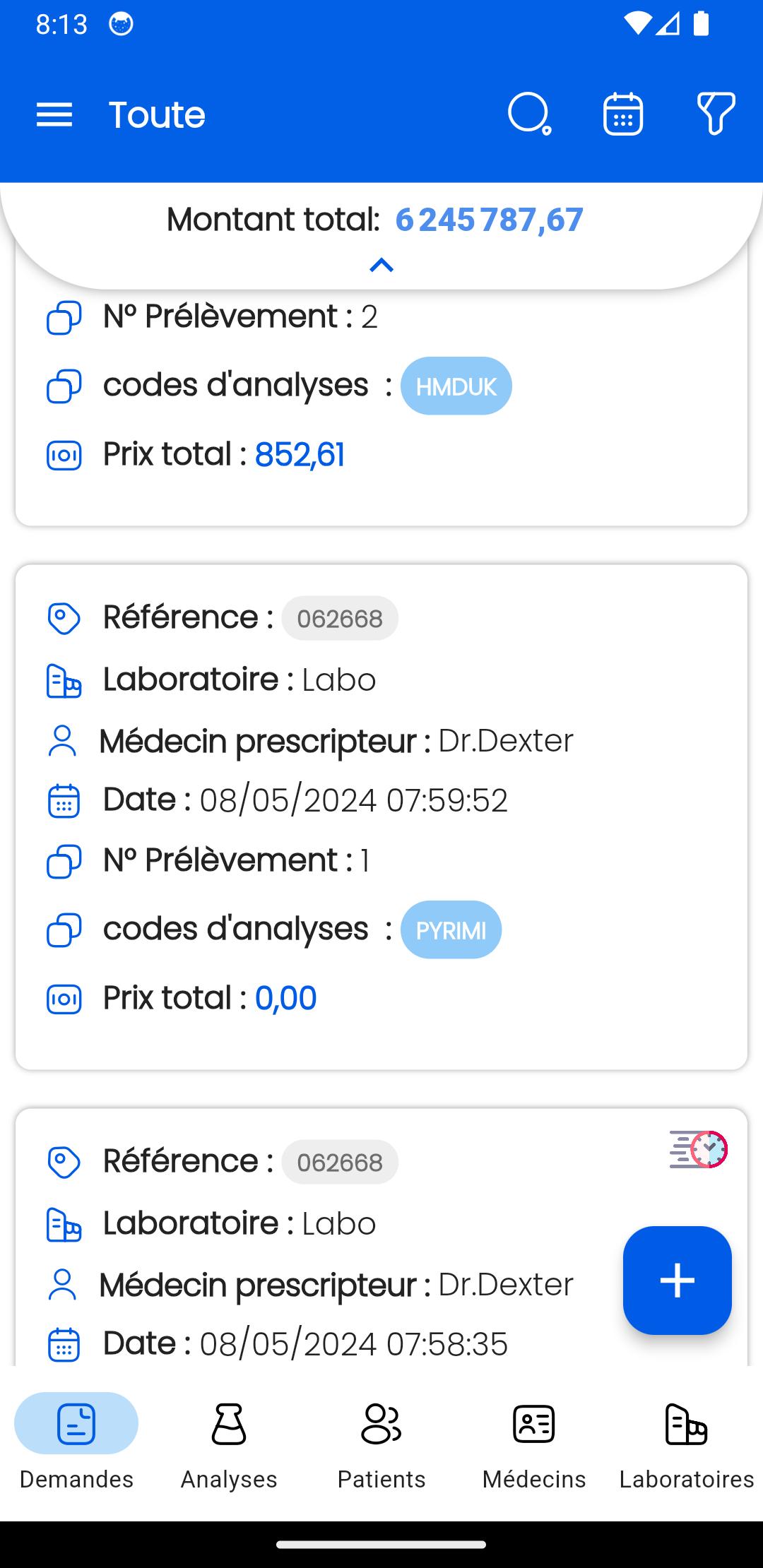Tap the Montant total 6 245 787,67 value
The image size is (763, 1568).
point(489,220)
